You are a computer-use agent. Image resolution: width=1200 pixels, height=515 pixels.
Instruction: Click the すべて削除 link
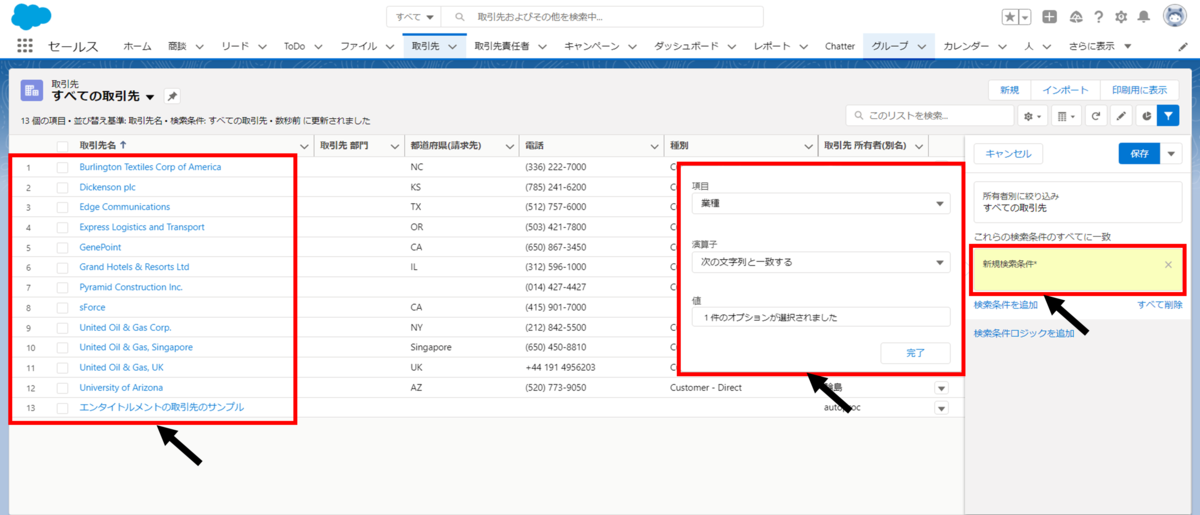[1160, 304]
